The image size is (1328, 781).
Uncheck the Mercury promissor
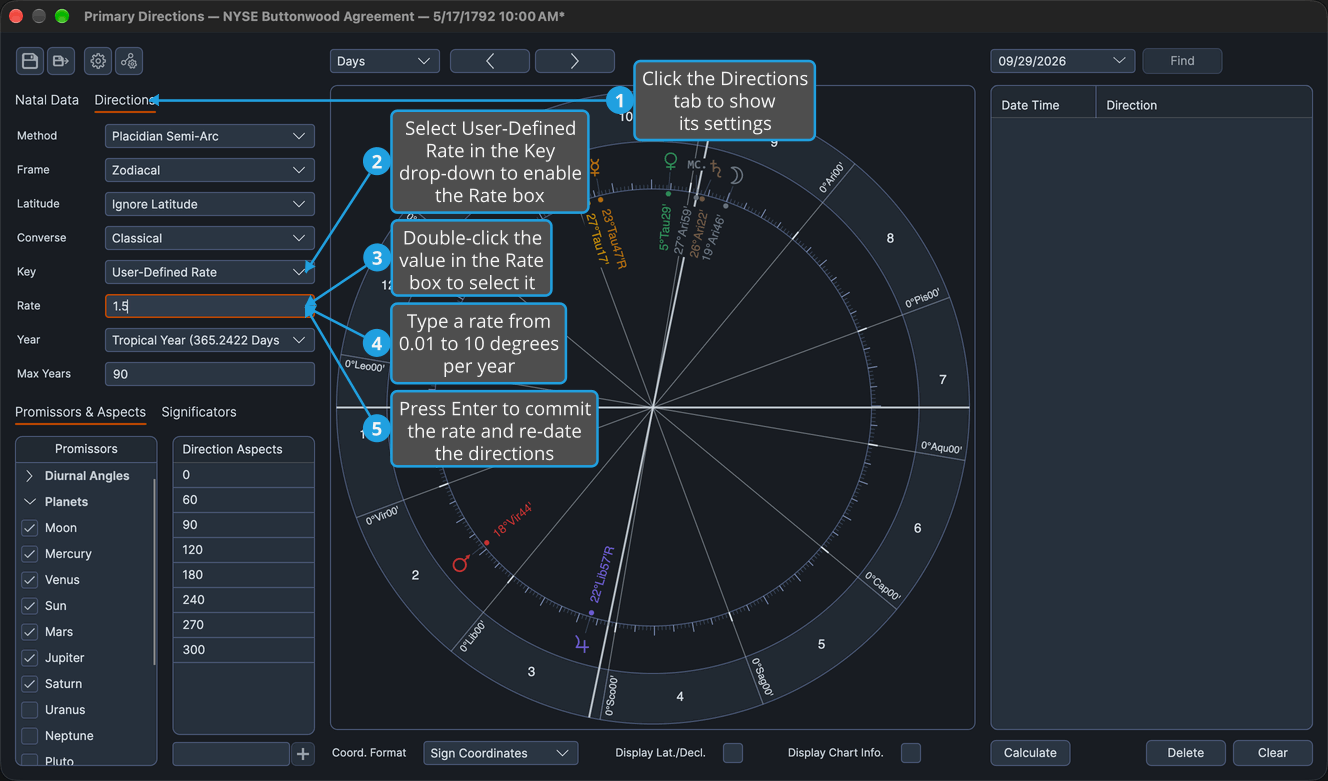[x=30, y=554]
